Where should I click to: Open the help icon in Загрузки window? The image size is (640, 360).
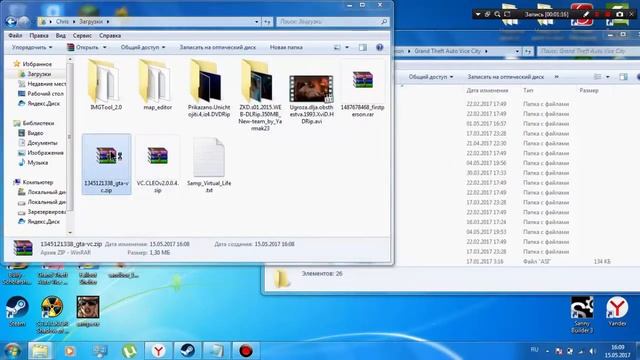click(380, 47)
